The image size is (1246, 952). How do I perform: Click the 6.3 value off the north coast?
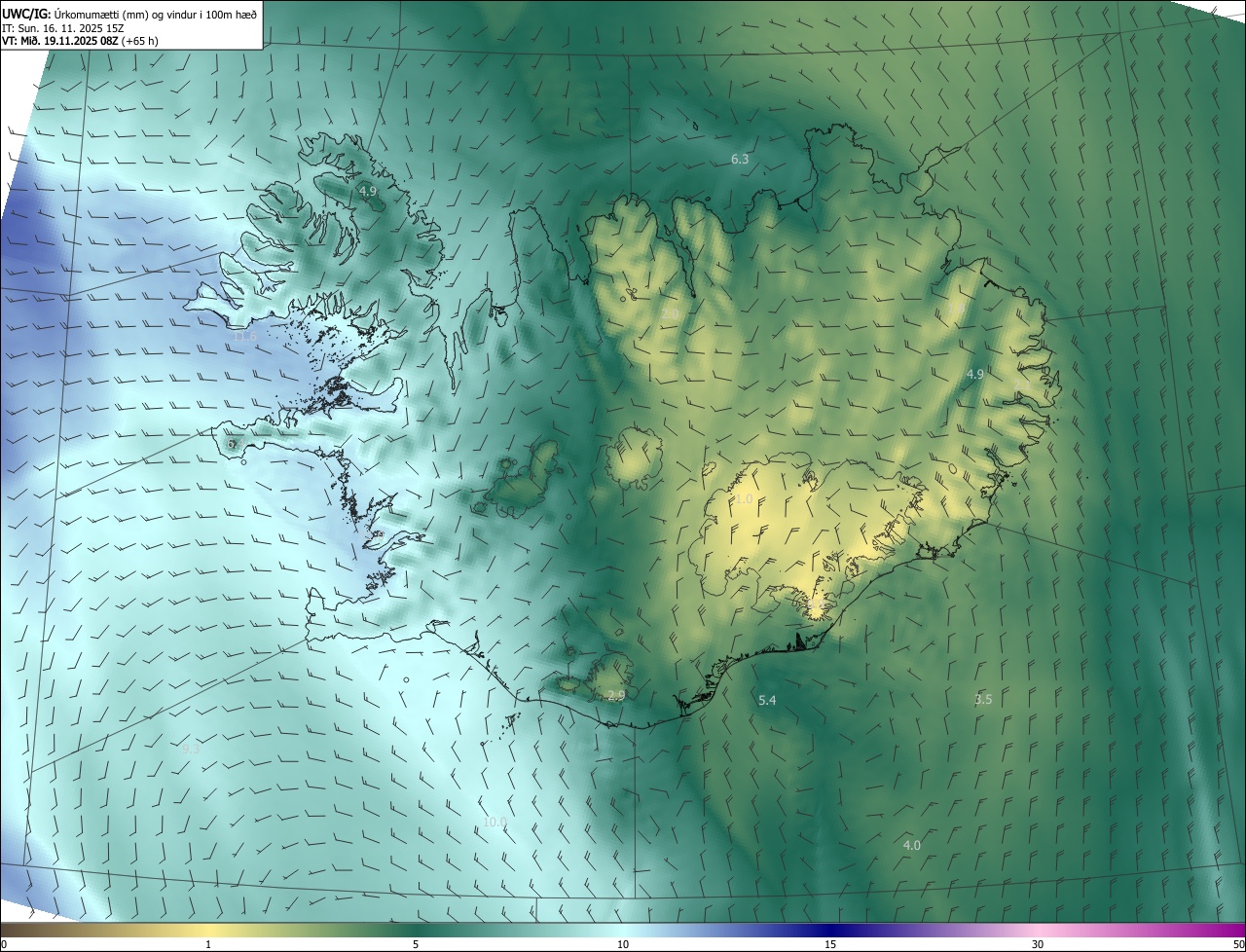pos(740,159)
